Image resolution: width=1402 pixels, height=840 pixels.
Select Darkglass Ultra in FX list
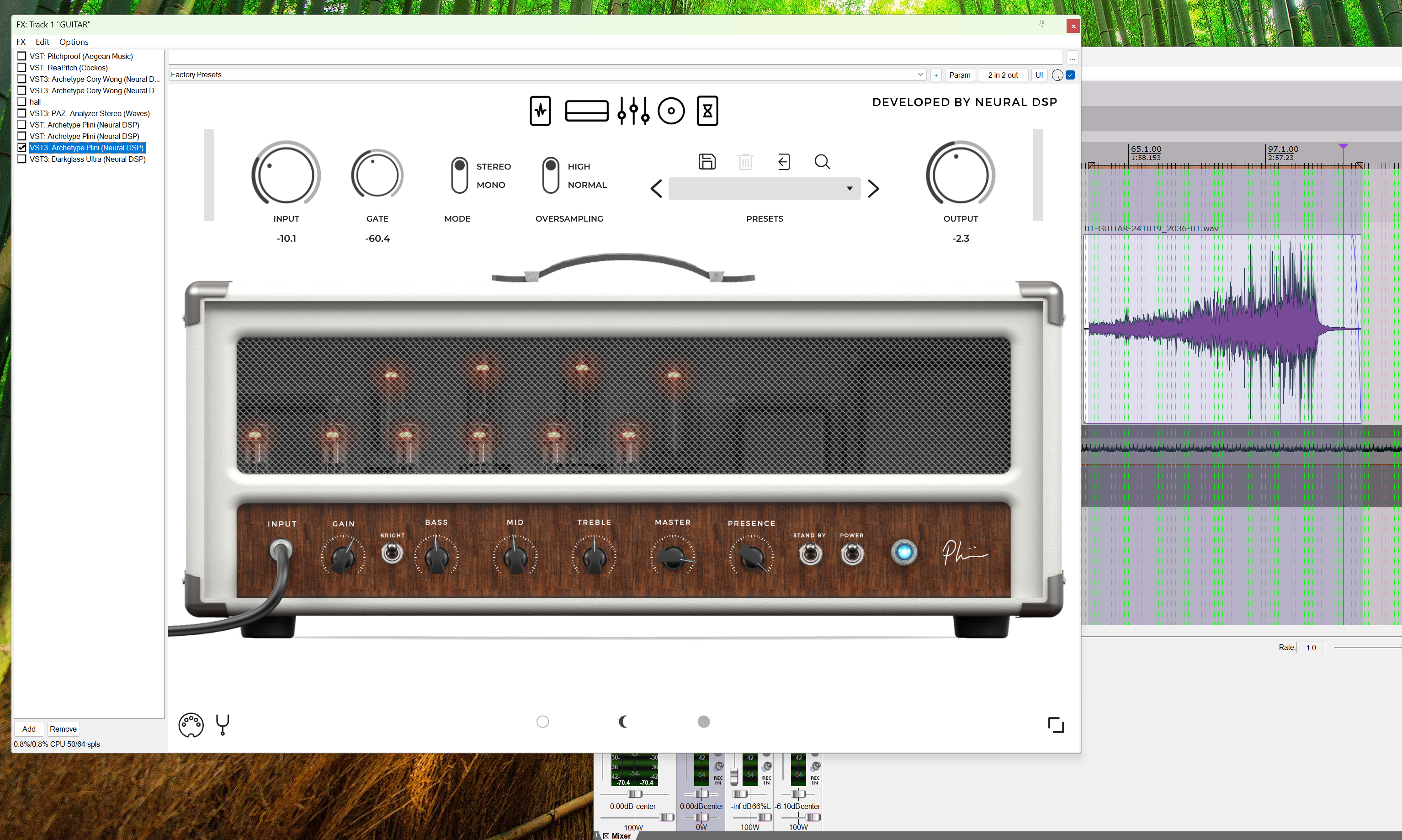(x=88, y=159)
